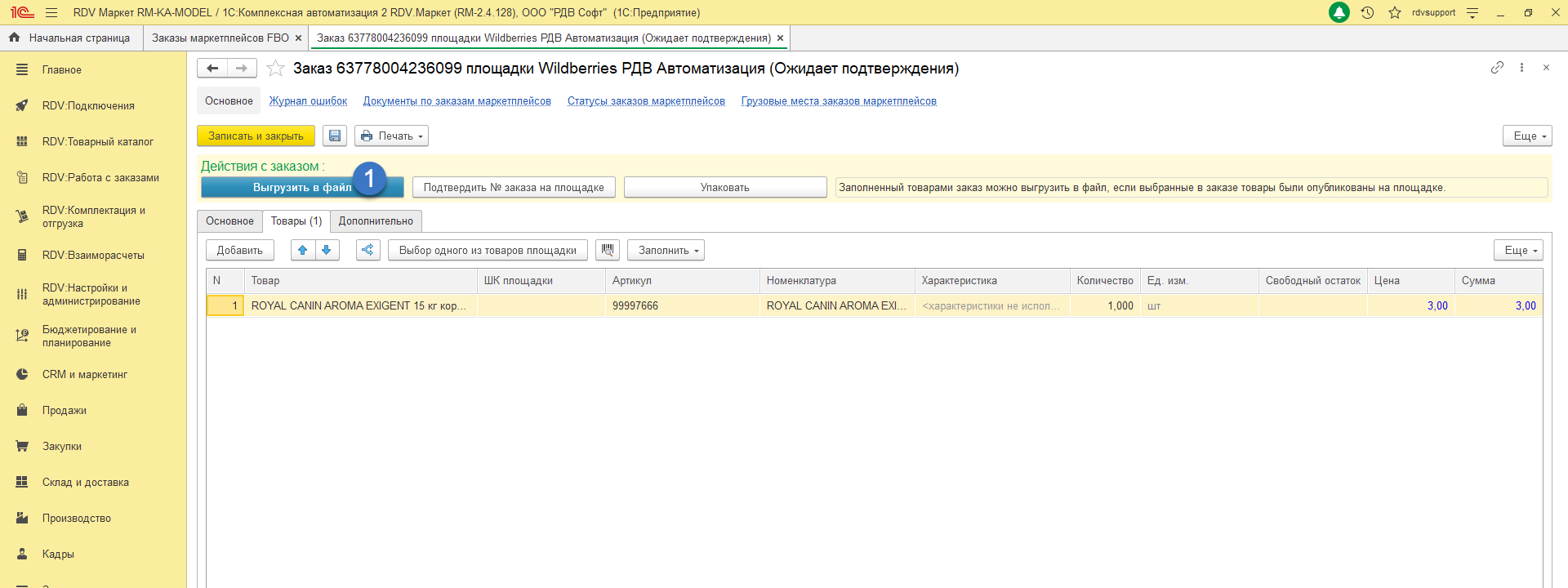Viewport: 1568px width, 588px height.
Task: Click the 1C logo icon
Action: 22,12
